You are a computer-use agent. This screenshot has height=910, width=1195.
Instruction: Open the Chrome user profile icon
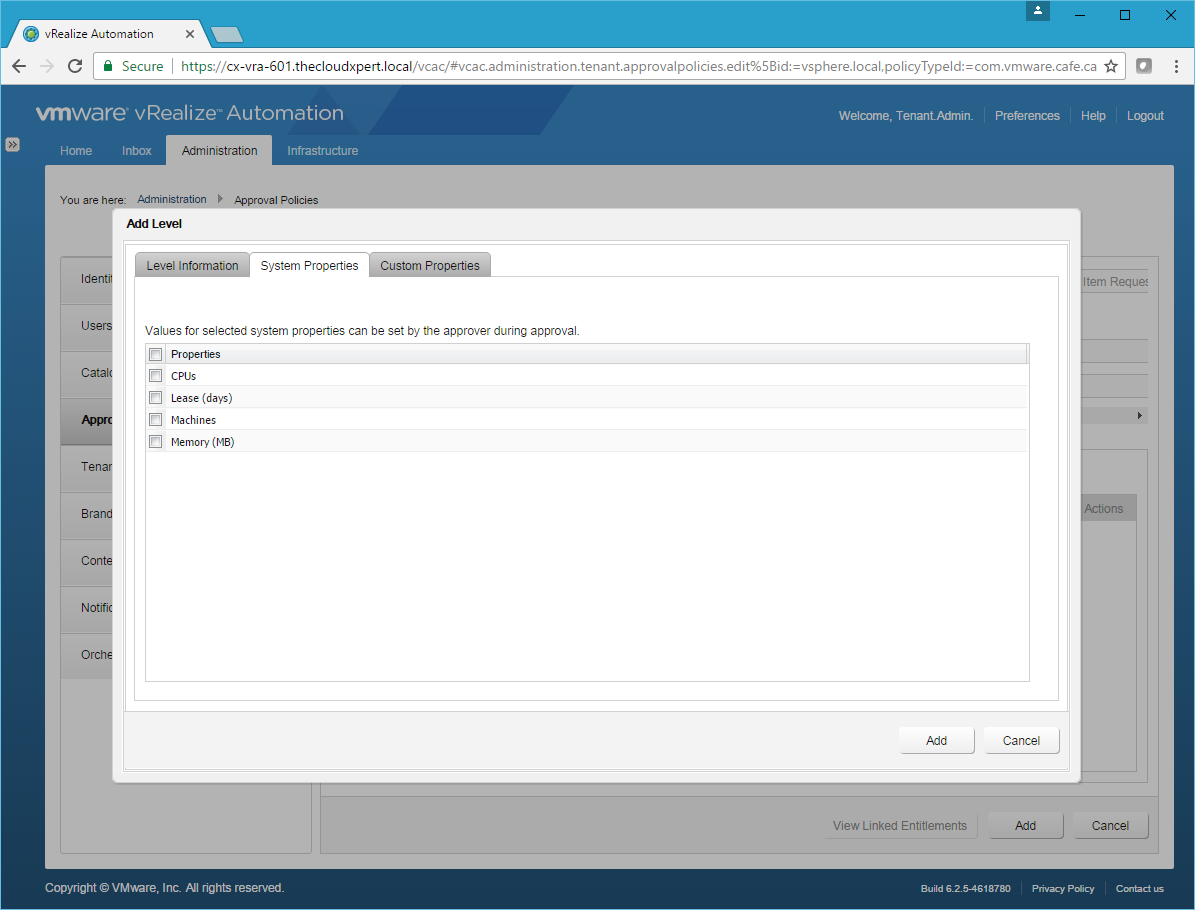1038,11
